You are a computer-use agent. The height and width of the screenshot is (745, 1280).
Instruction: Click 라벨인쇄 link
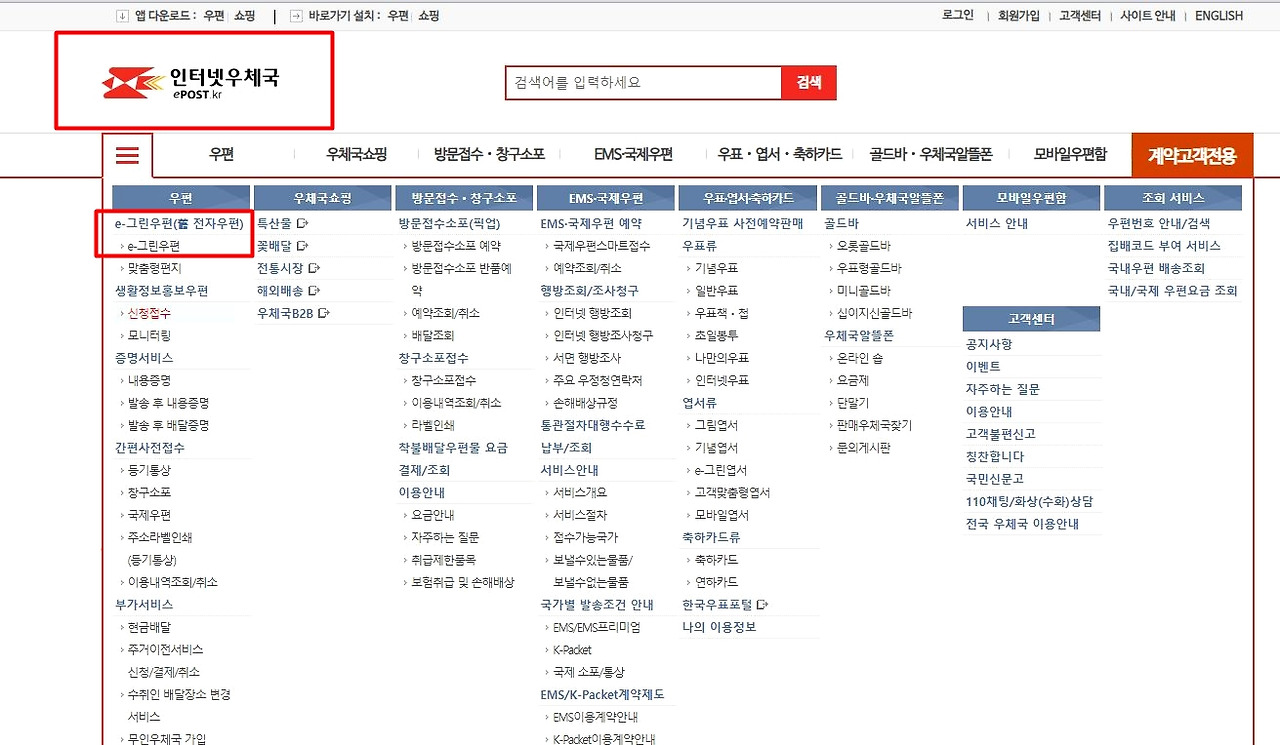pos(433,426)
